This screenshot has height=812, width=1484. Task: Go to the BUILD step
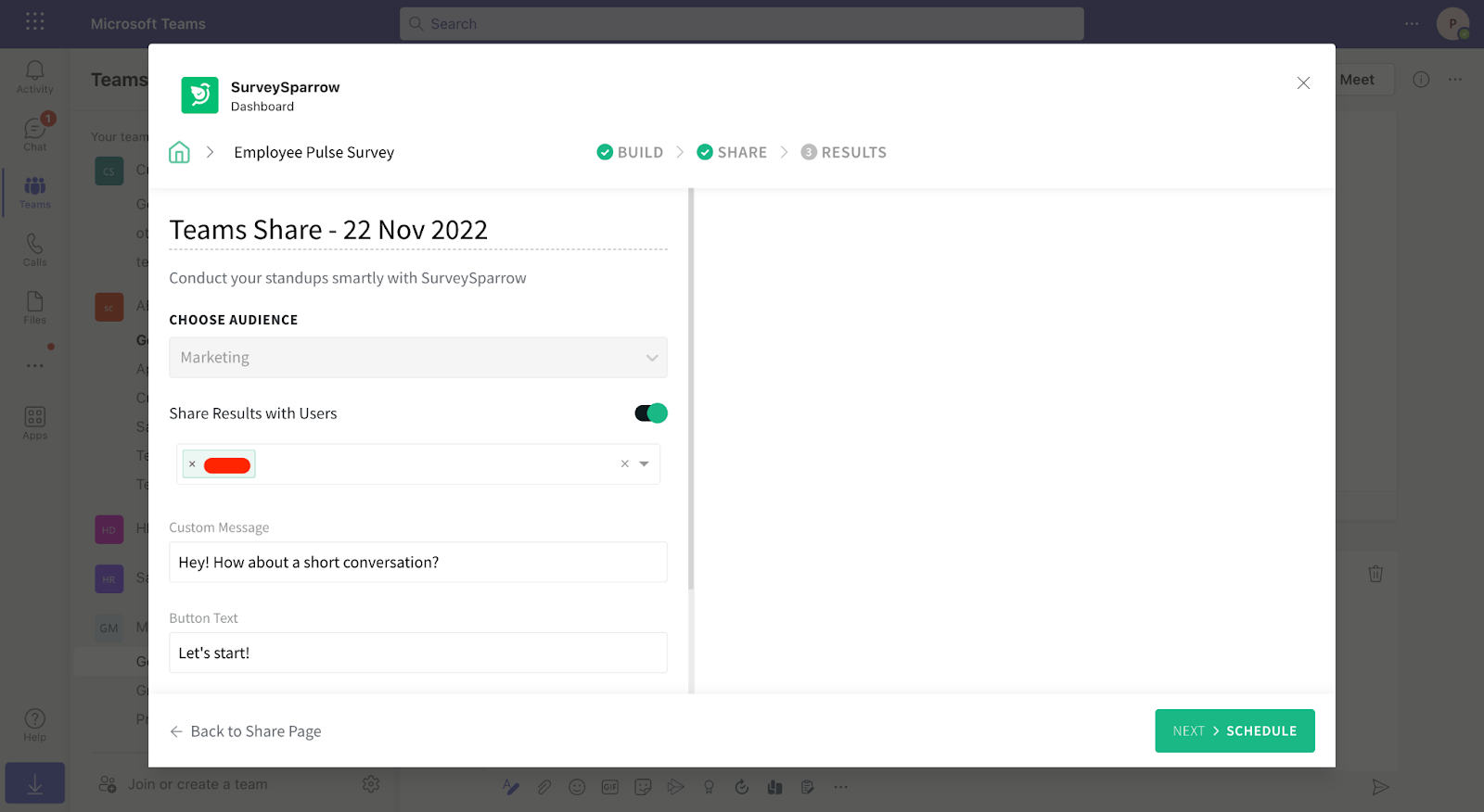631,152
